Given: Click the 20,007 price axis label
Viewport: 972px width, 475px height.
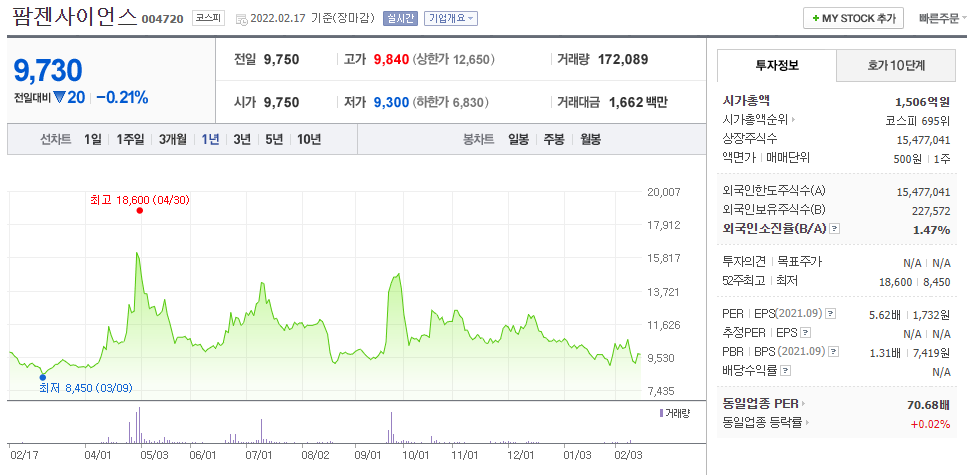Looking at the screenshot, I should 662,192.
